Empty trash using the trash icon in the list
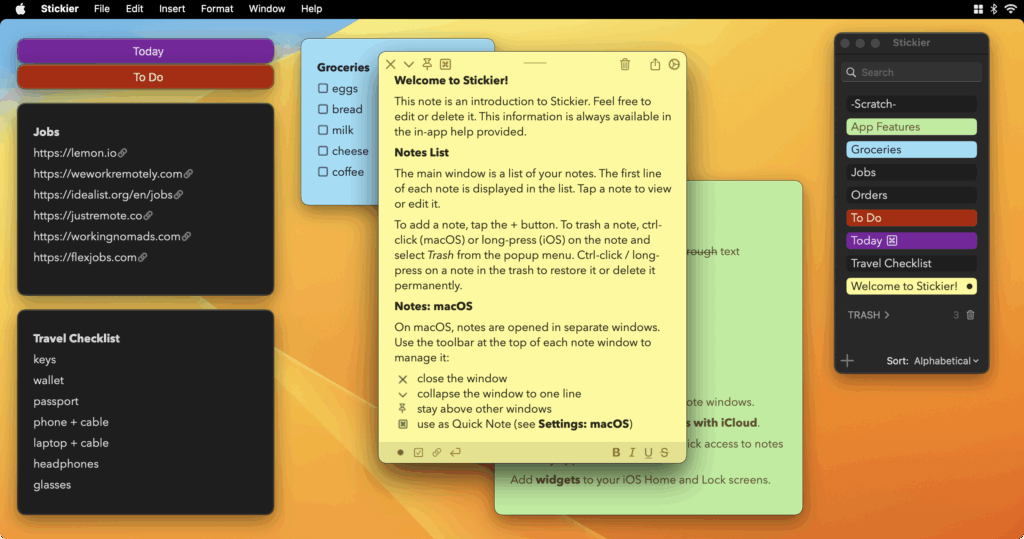1024x539 pixels. point(970,315)
